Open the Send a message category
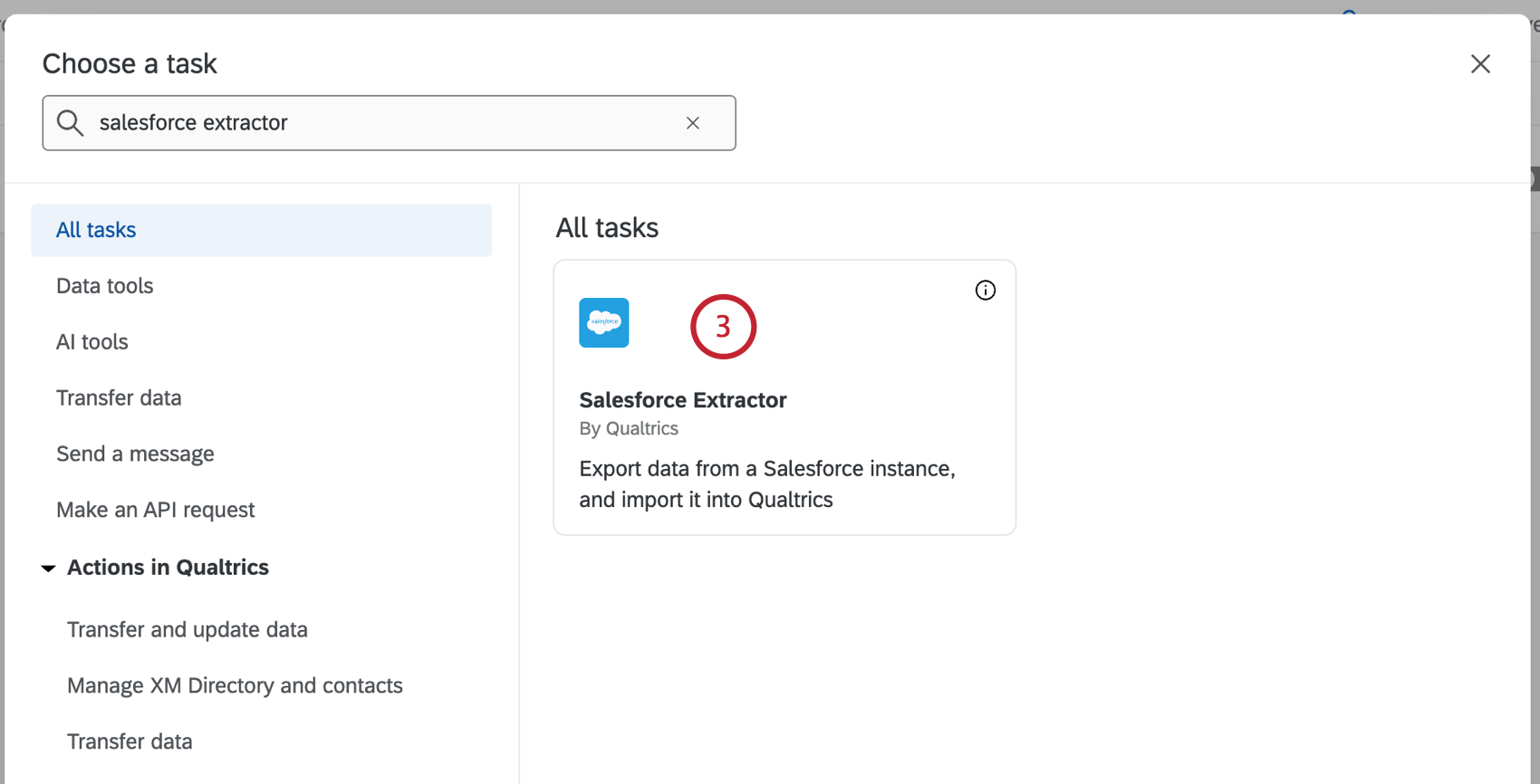Image resolution: width=1540 pixels, height=784 pixels. 135,454
